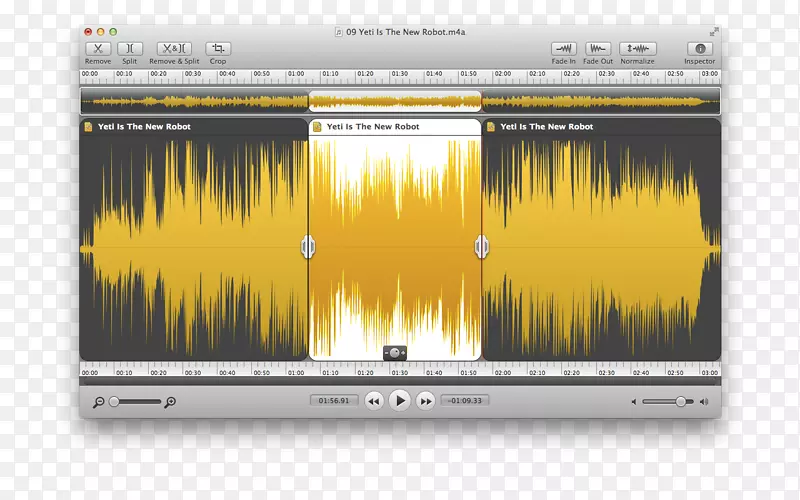Screen dimensions: 800x500
Task: Crop audio to the selection
Action: (x=218, y=48)
